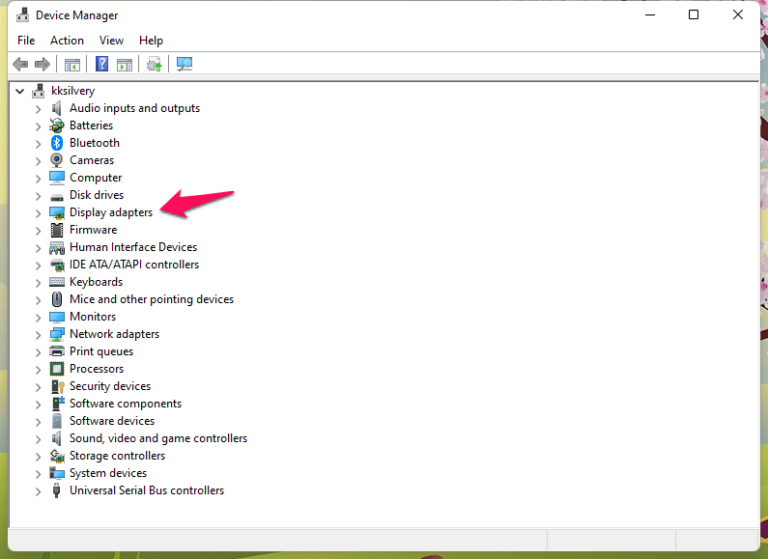The width and height of the screenshot is (768, 559).
Task: Select Human Interface Devices entry
Action: coord(133,247)
